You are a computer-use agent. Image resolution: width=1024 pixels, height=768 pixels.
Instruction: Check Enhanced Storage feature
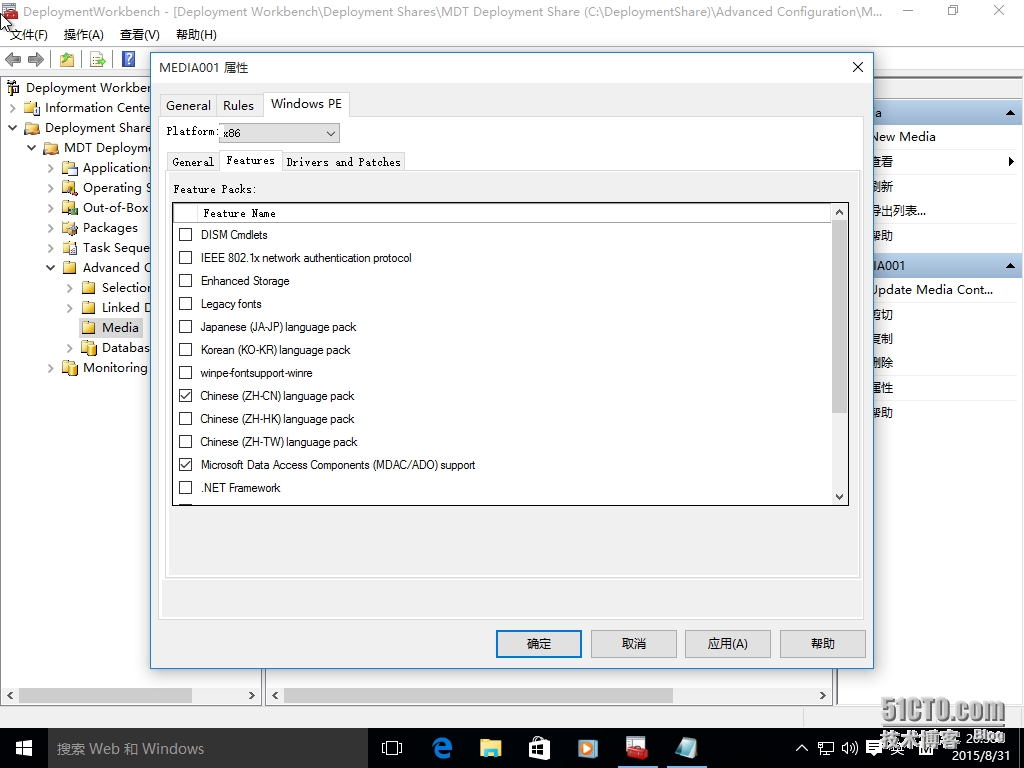click(185, 280)
